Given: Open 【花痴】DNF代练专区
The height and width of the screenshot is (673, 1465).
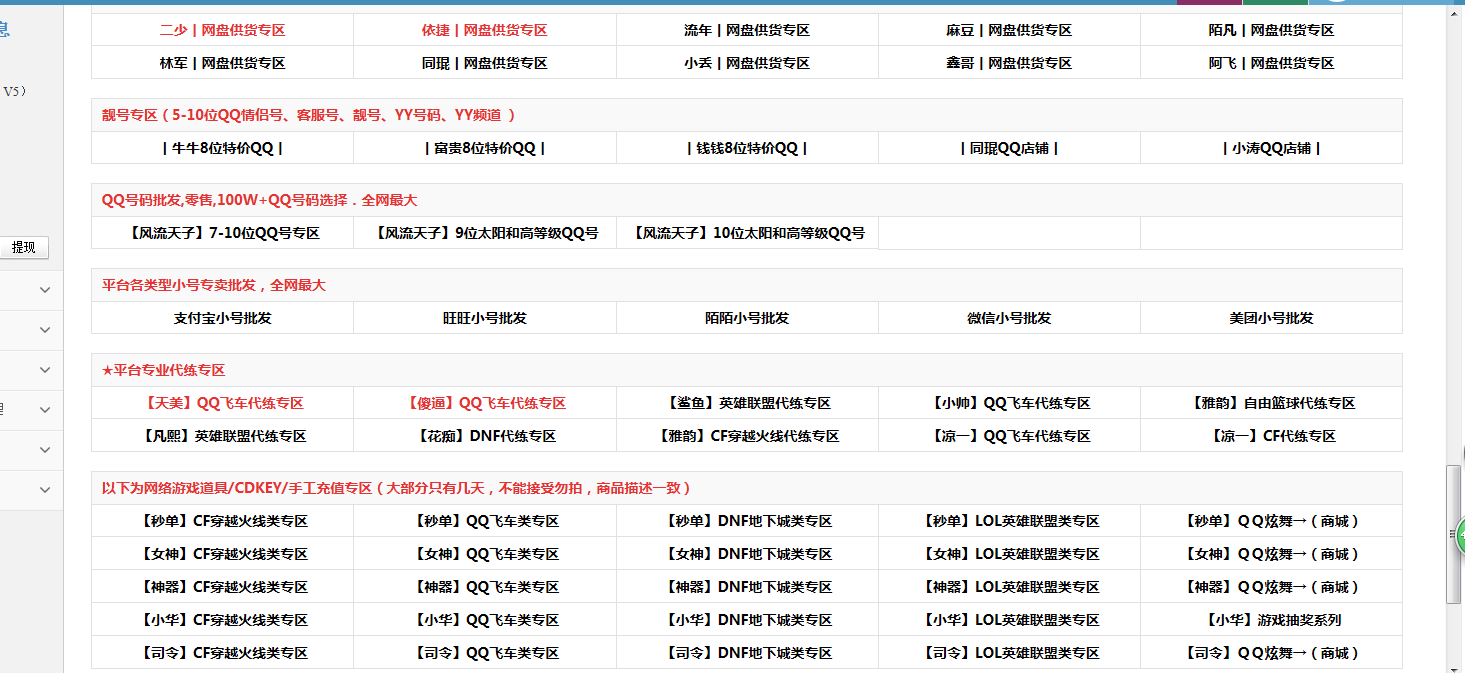Looking at the screenshot, I should coord(484,436).
